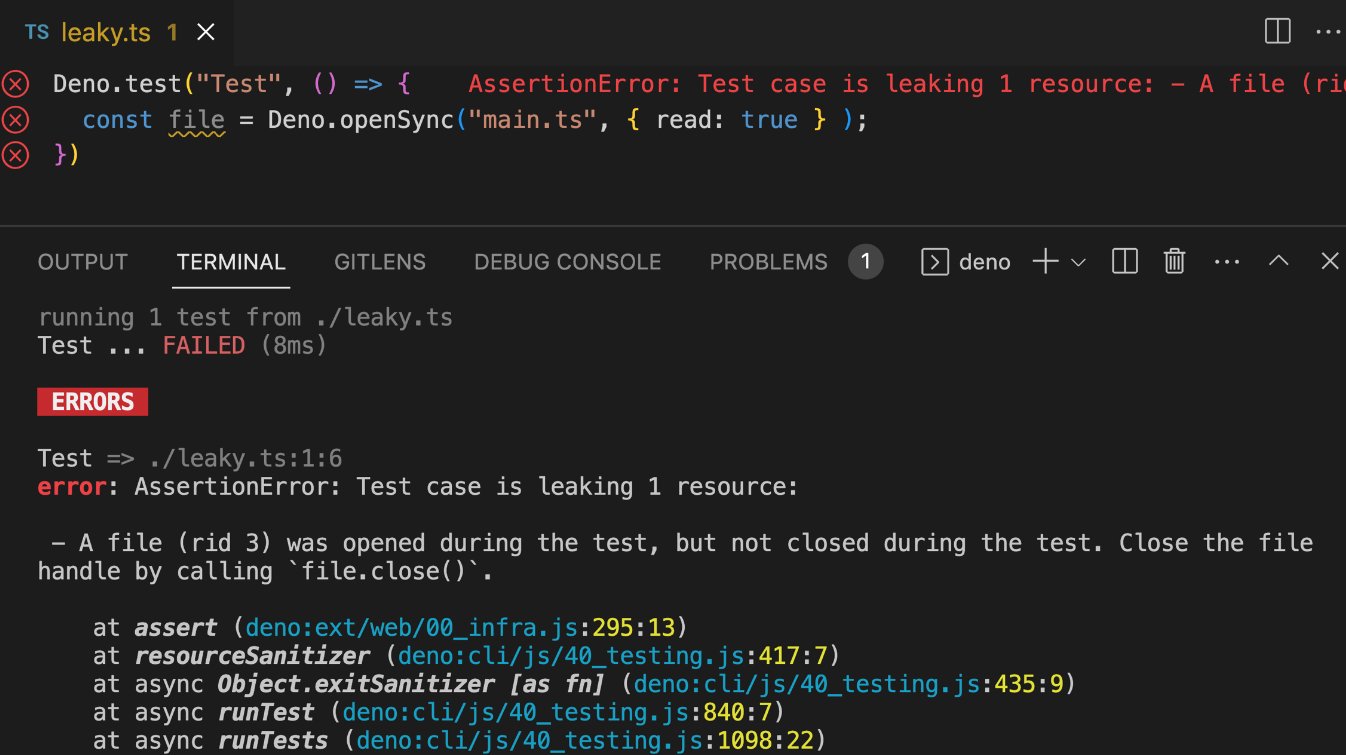
Task: Click the split editor icon top-right
Action: click(x=1277, y=31)
